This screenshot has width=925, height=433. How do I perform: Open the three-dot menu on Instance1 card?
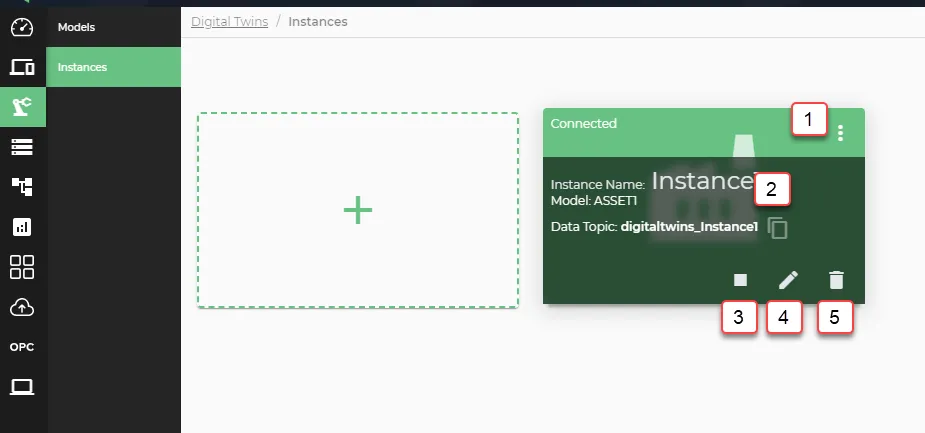841,133
